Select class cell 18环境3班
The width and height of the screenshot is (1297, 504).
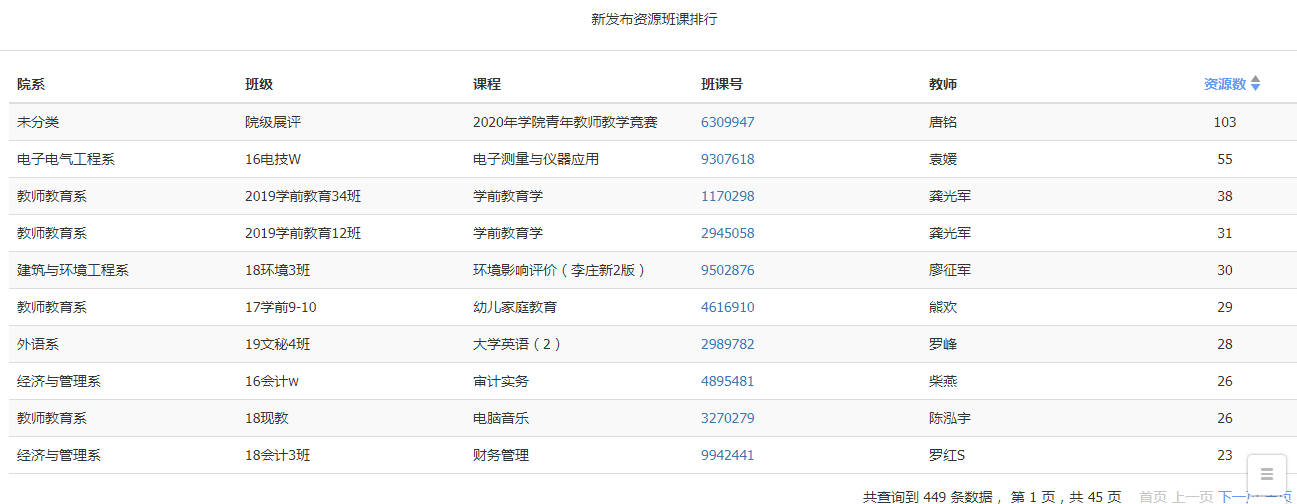point(278,270)
